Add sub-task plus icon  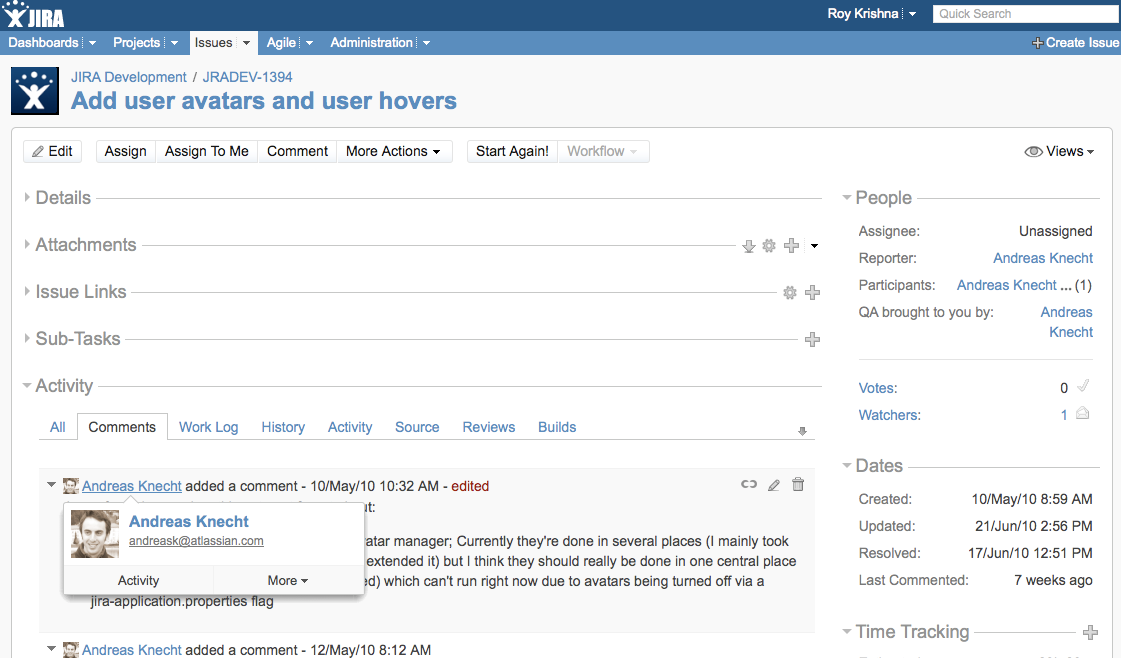812,340
